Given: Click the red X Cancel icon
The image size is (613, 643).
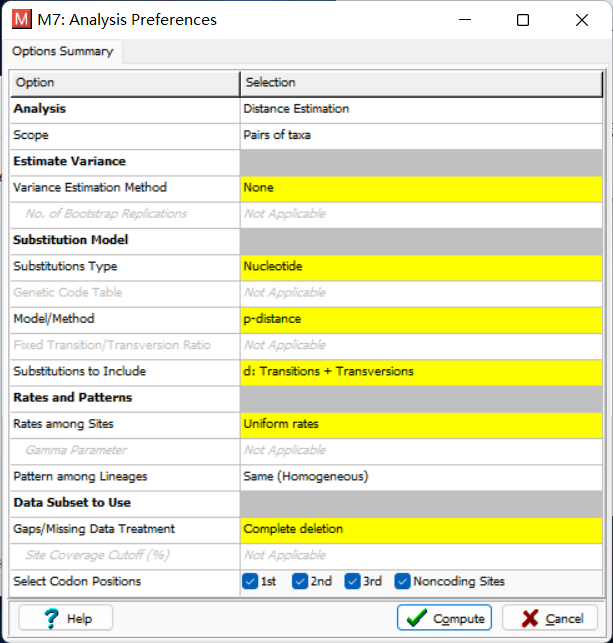Looking at the screenshot, I should (x=530, y=618).
